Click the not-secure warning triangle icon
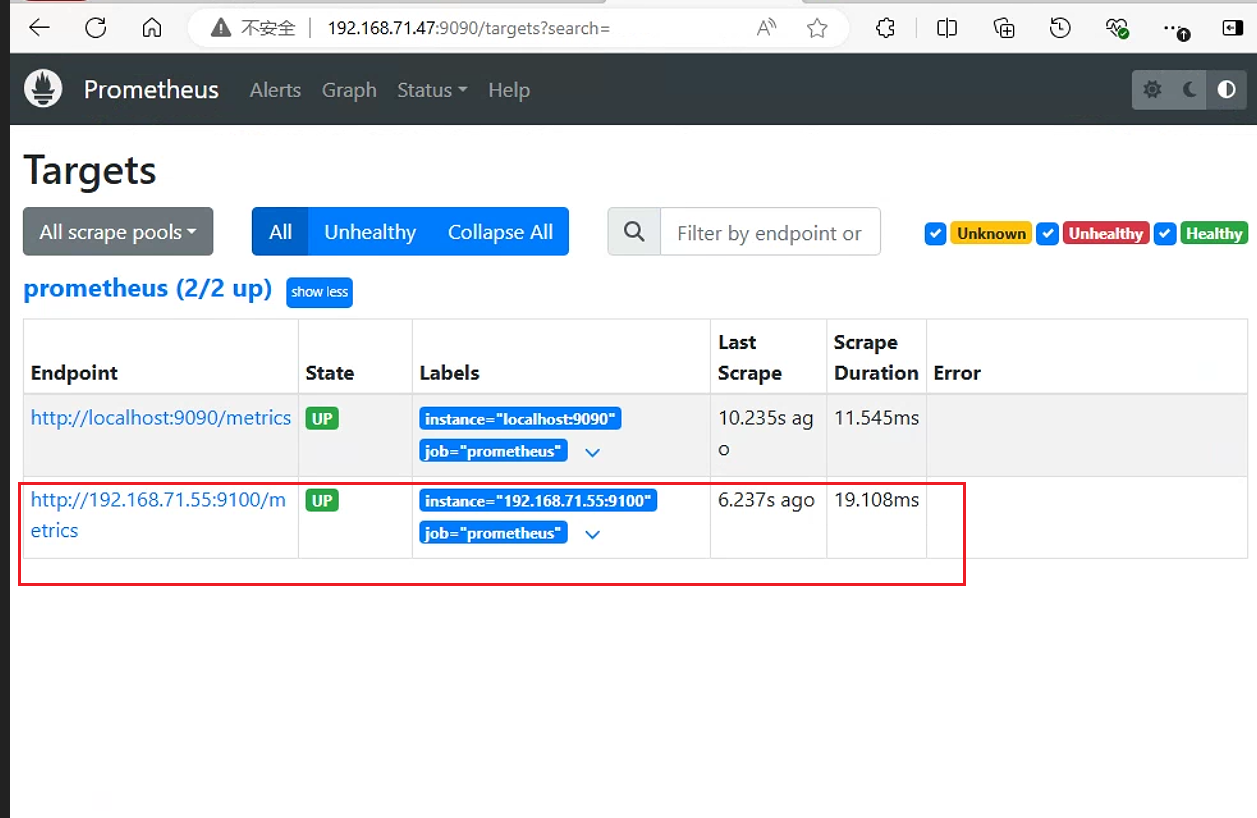This screenshot has width=1257, height=818. [221, 28]
